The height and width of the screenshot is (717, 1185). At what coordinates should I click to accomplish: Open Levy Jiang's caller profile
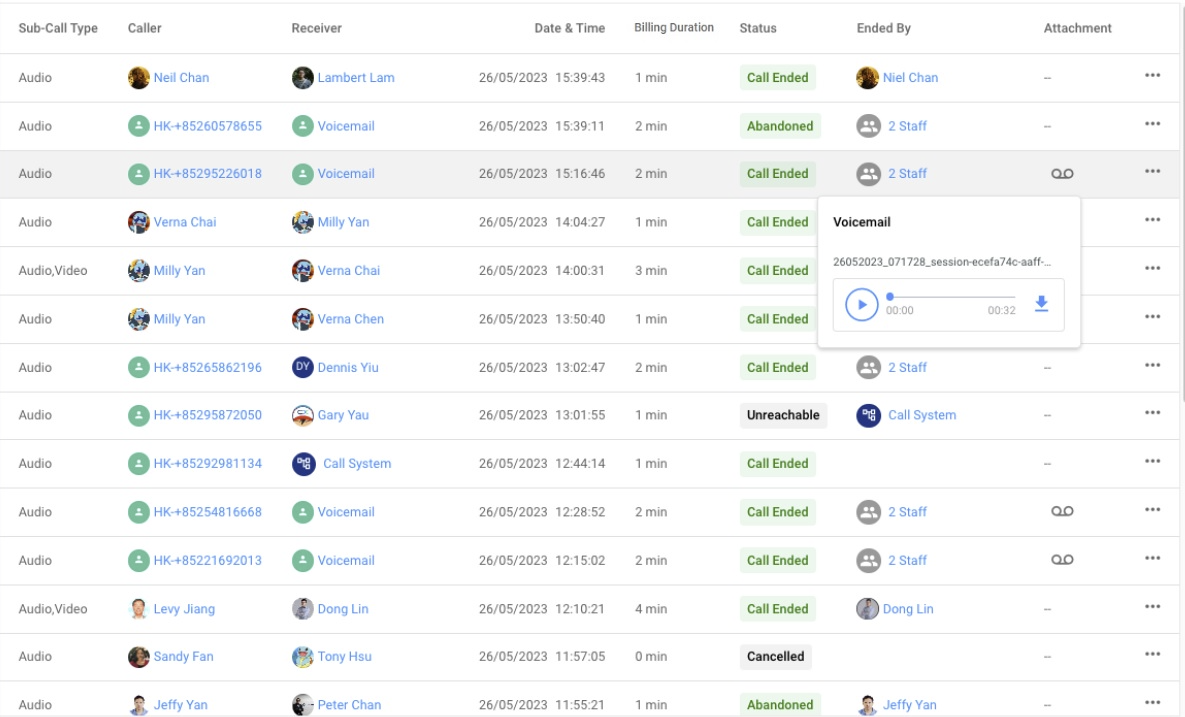(x=184, y=609)
